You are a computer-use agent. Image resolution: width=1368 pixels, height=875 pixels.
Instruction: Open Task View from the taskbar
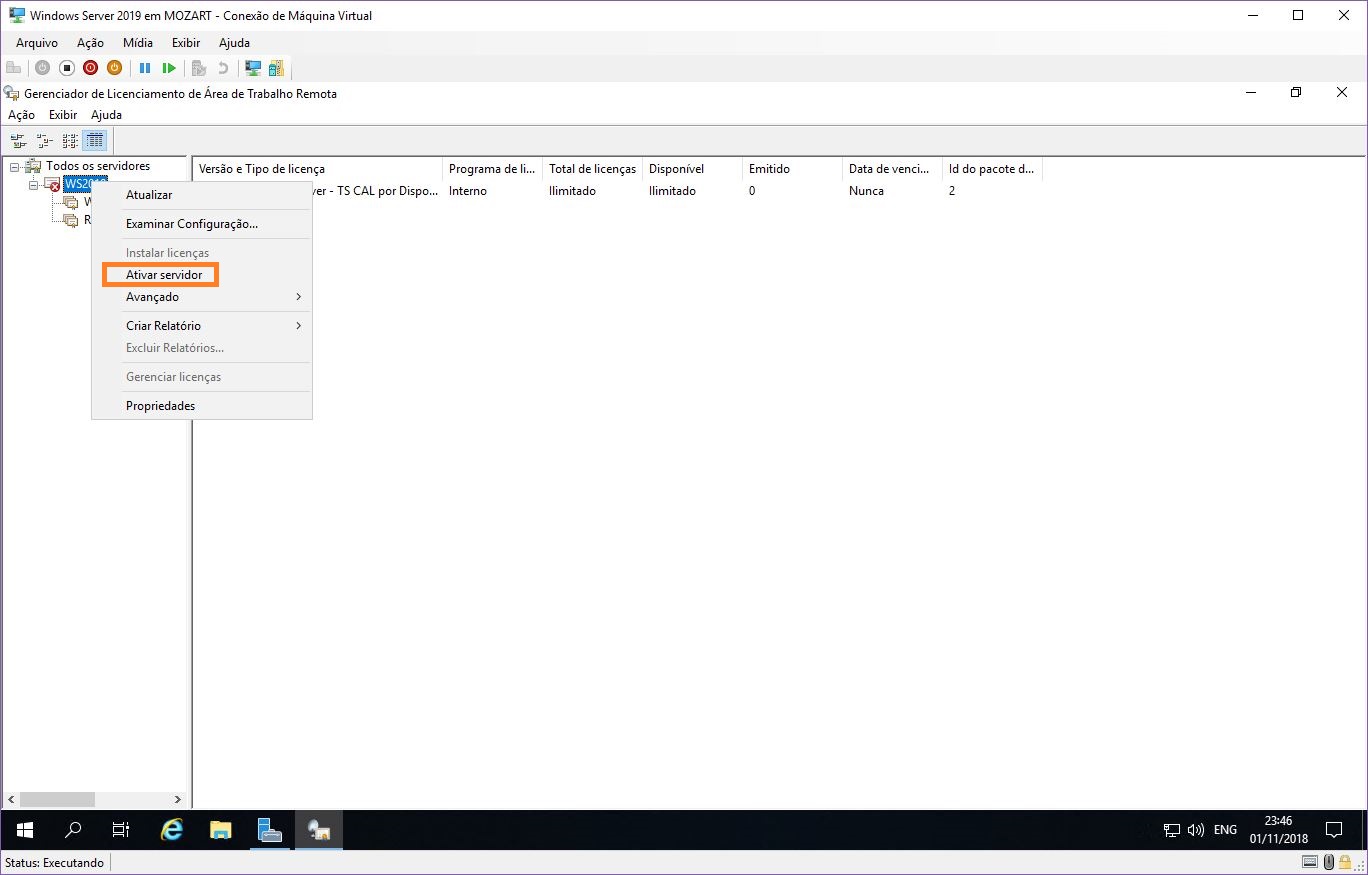(x=121, y=829)
